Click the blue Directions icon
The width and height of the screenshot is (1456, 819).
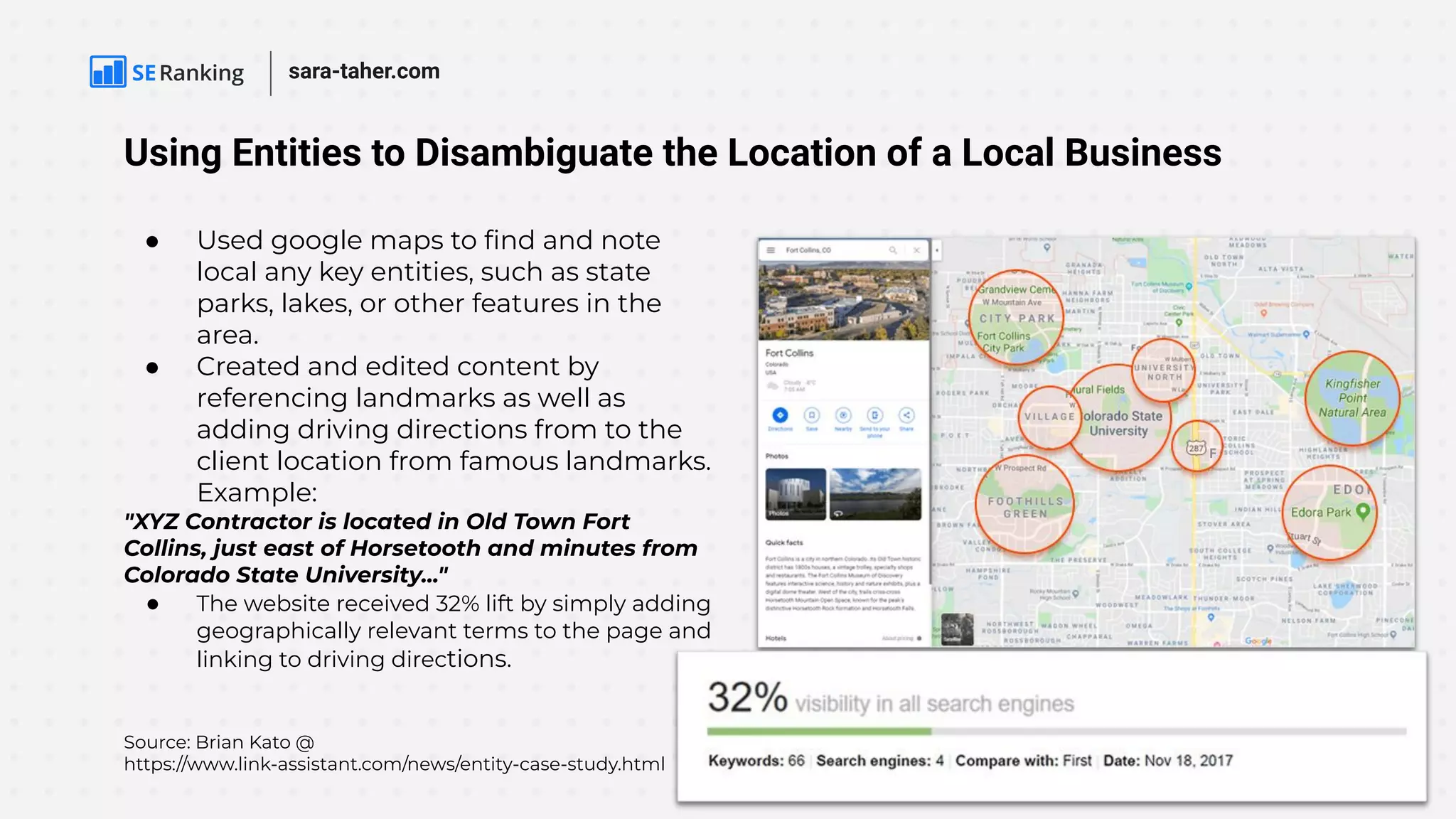[780, 416]
